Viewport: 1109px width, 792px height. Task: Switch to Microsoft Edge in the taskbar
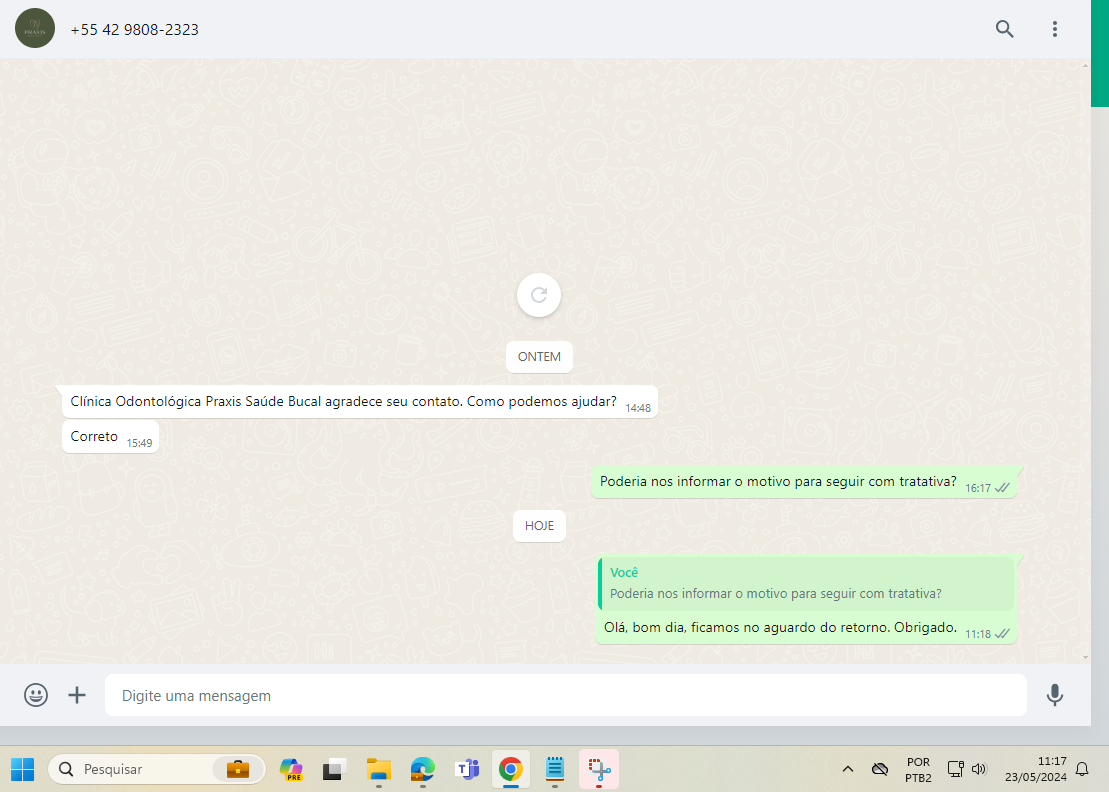[423, 769]
